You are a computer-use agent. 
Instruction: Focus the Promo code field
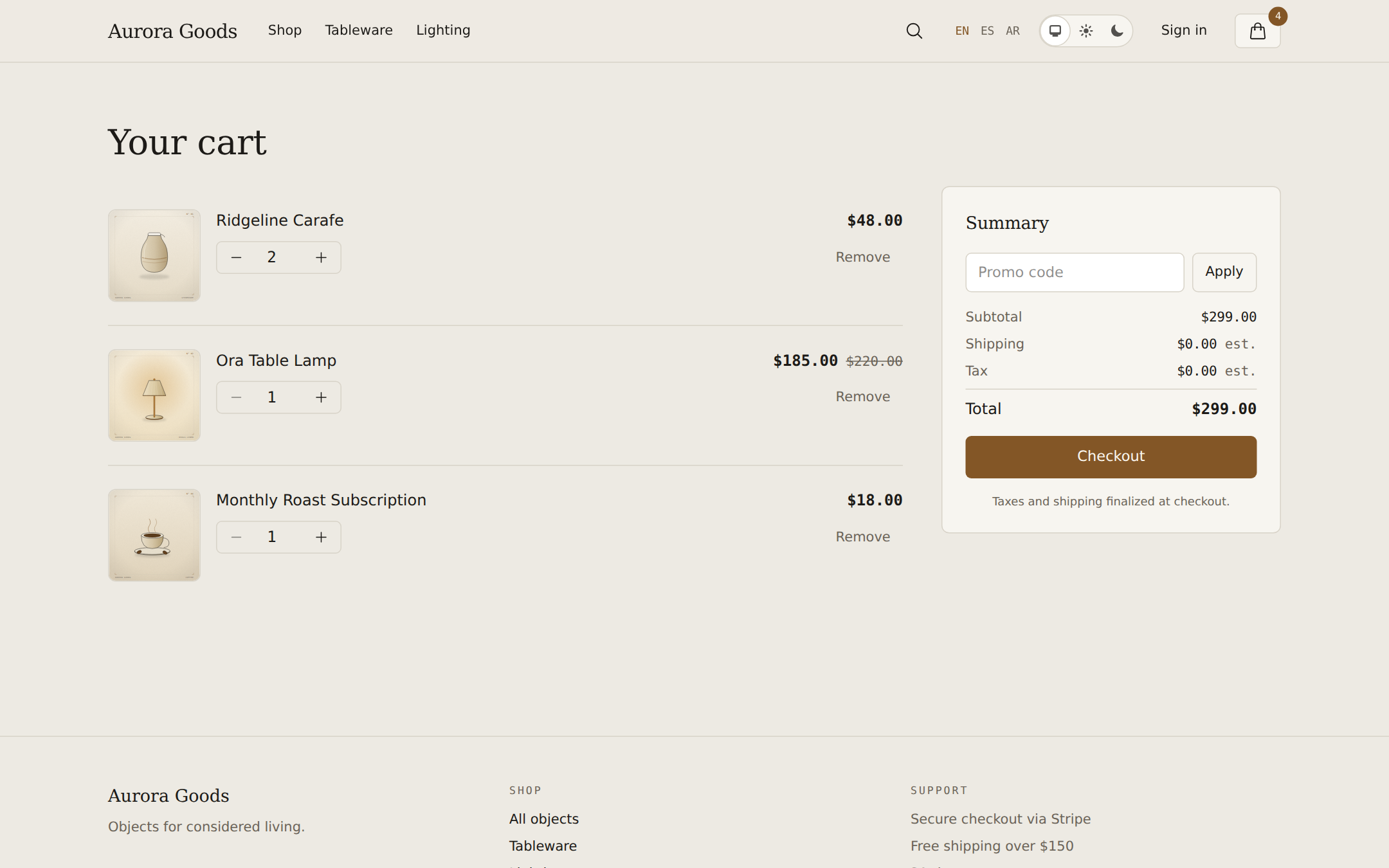click(x=1075, y=272)
